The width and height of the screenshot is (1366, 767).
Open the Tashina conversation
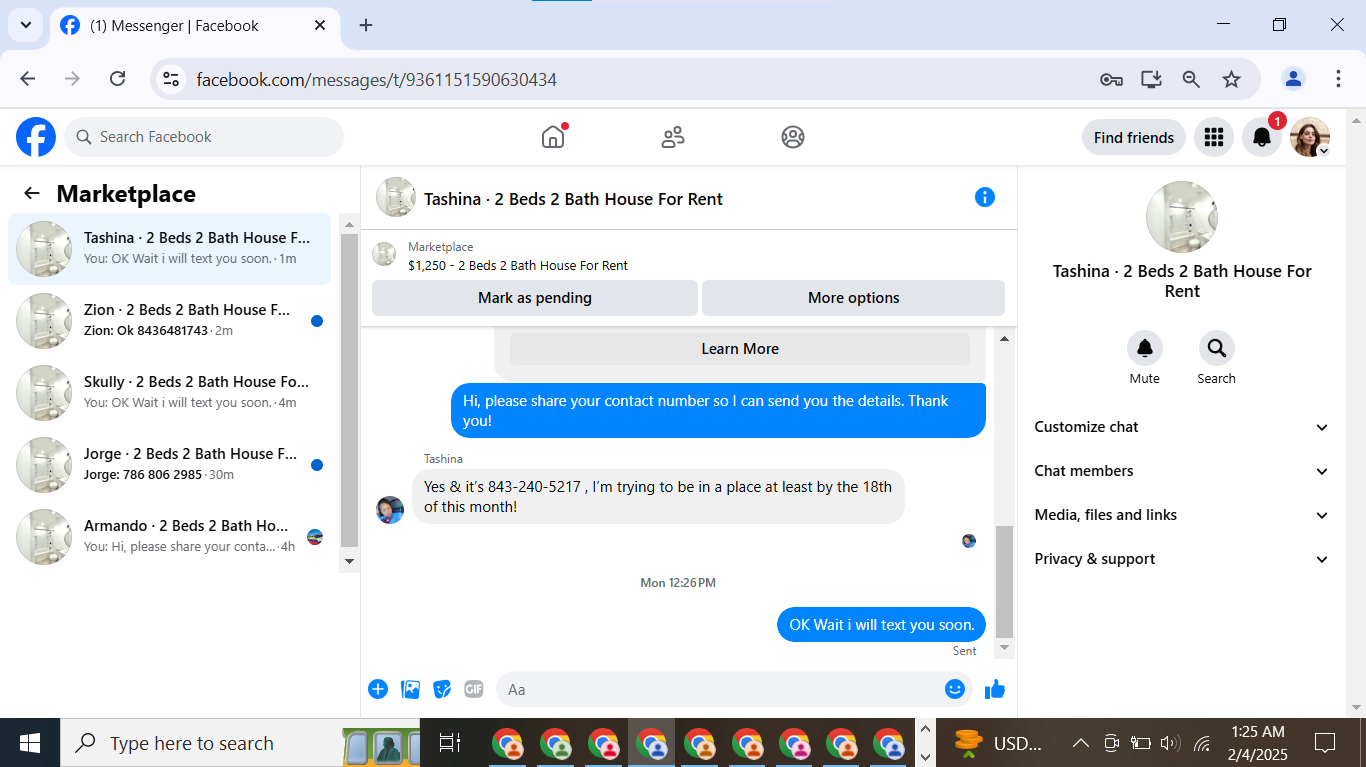(170, 249)
